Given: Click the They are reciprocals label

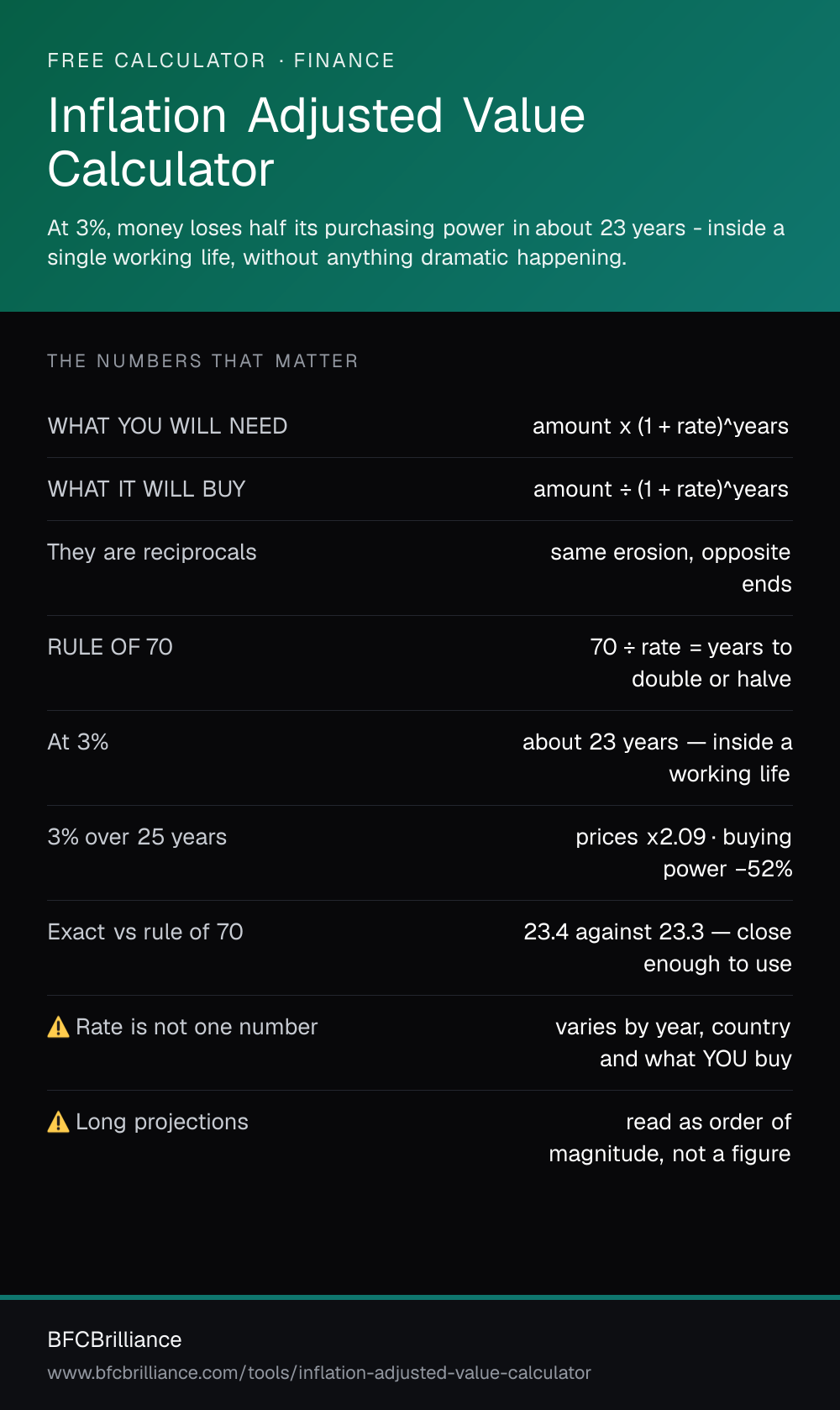Looking at the screenshot, I should [152, 552].
